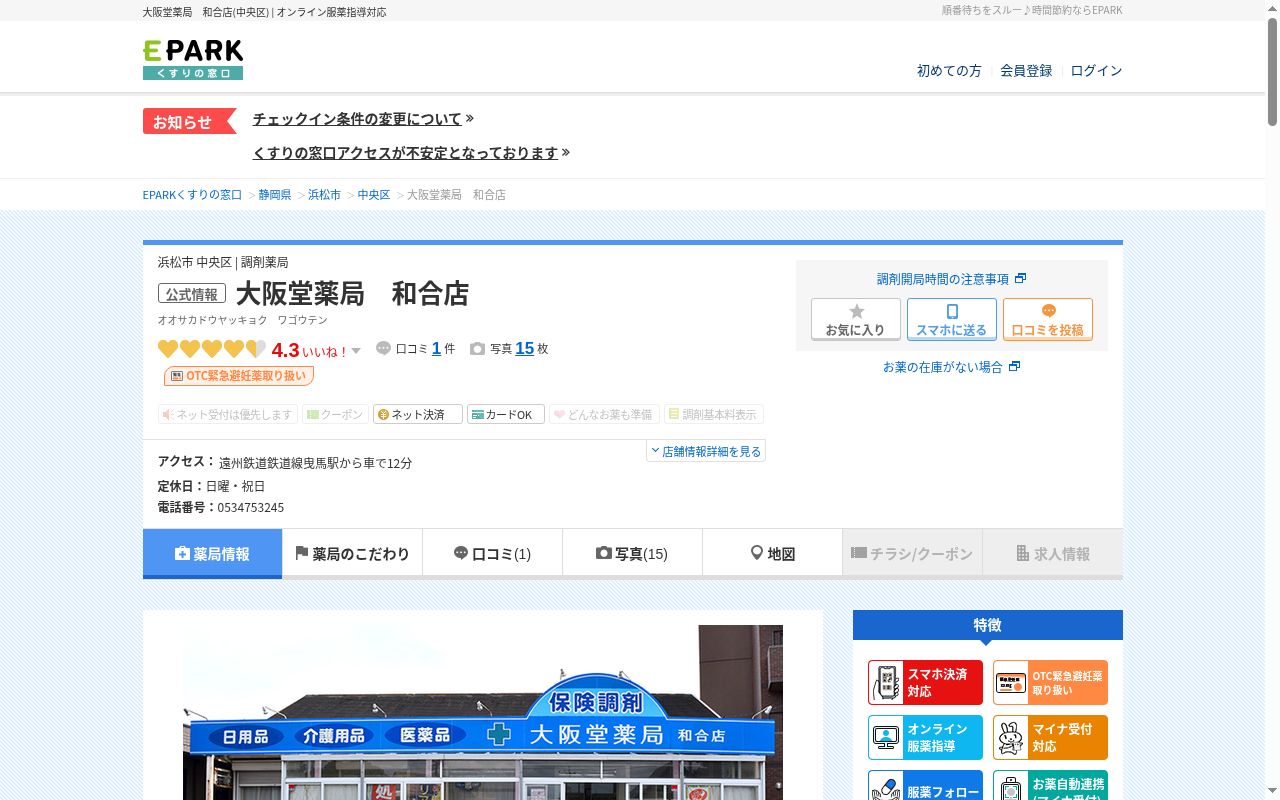The image size is (1280, 800).
Task: Click the 写真 count 15 link
Action: (x=524, y=349)
